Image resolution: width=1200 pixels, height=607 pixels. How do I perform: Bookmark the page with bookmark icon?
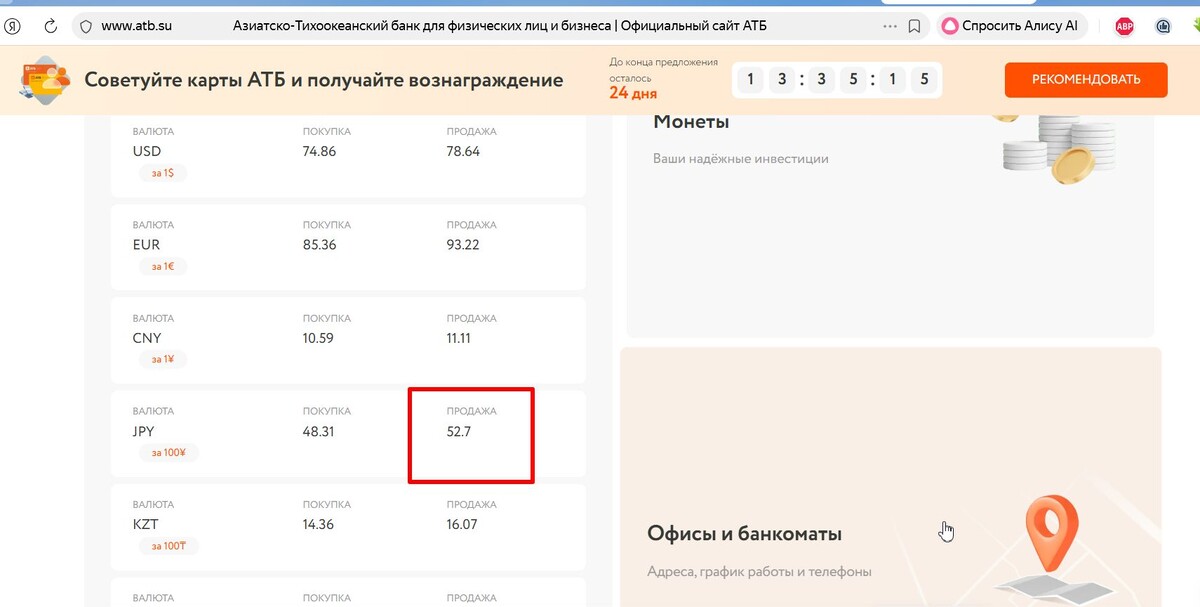click(914, 27)
